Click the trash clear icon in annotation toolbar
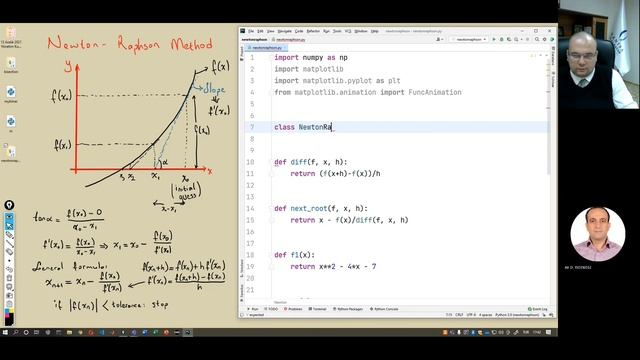Image resolution: width=640 pixels, height=360 pixels. pos(9,278)
